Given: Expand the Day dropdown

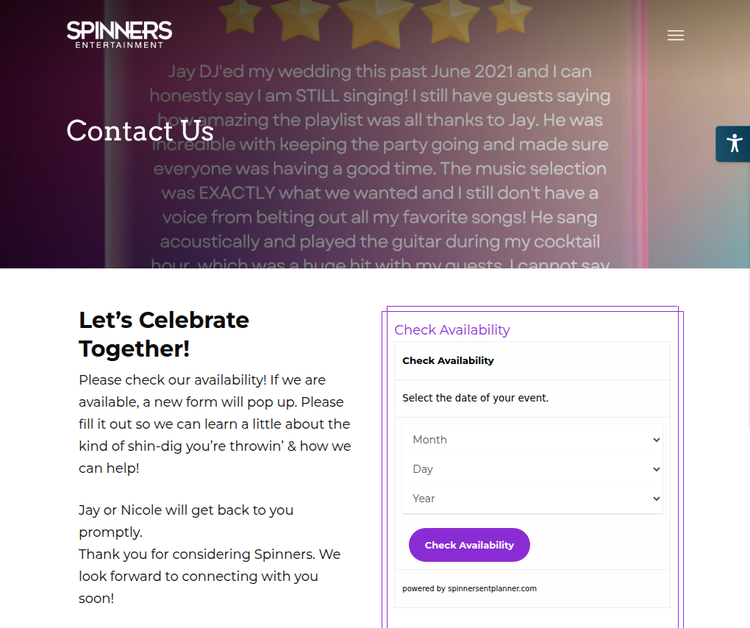Looking at the screenshot, I should tap(532, 469).
